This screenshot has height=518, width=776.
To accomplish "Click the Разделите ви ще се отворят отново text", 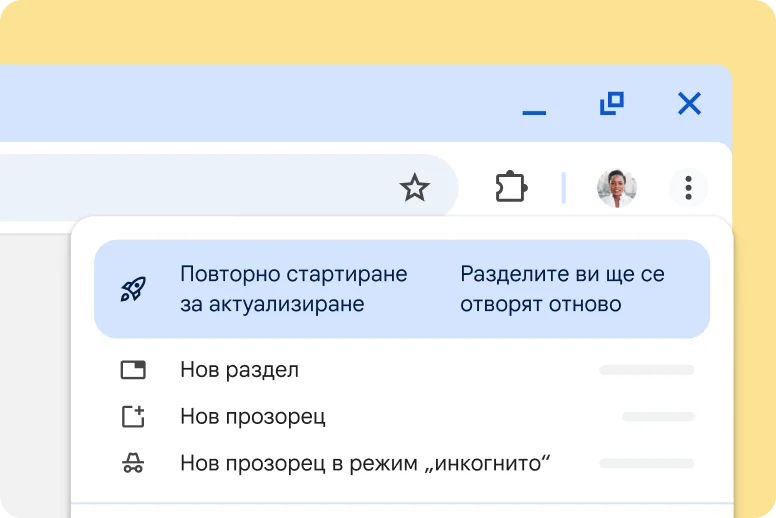I will [562, 289].
